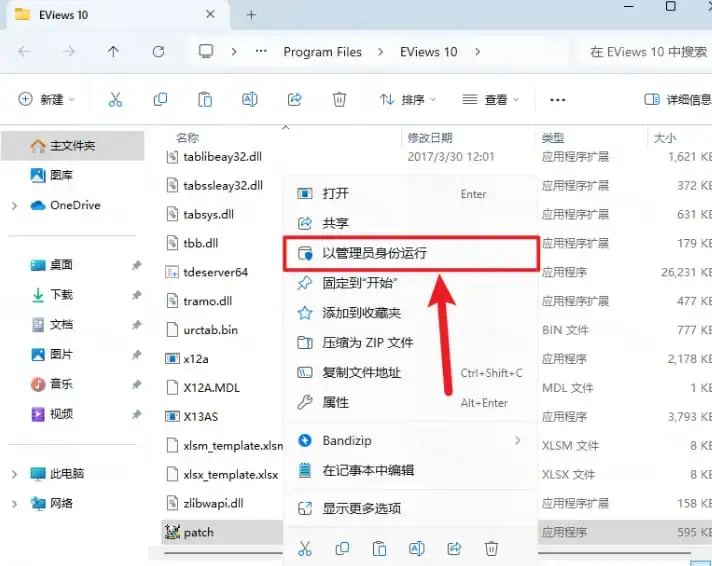Image resolution: width=712 pixels, height=566 pixels.
Task: Choose 共享 in the context menu
Action: coord(410,223)
